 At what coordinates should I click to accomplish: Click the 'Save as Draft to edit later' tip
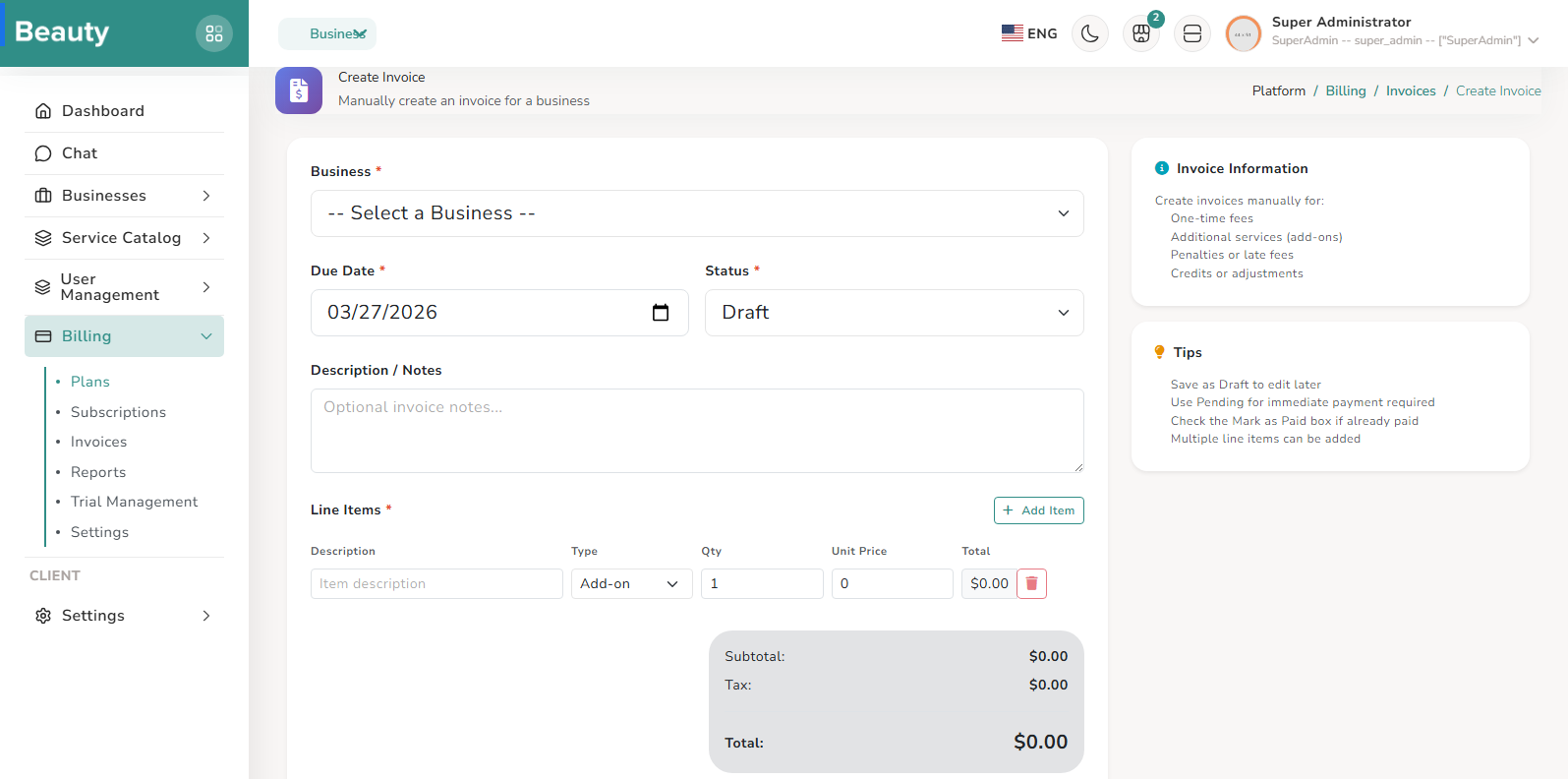point(1246,385)
